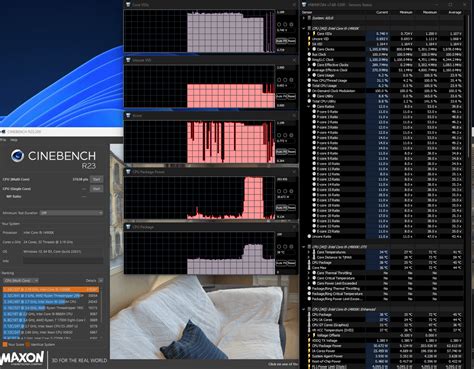Select the Intel Xeon W-3265M ranking row
The image size is (474, 369).
point(51,301)
